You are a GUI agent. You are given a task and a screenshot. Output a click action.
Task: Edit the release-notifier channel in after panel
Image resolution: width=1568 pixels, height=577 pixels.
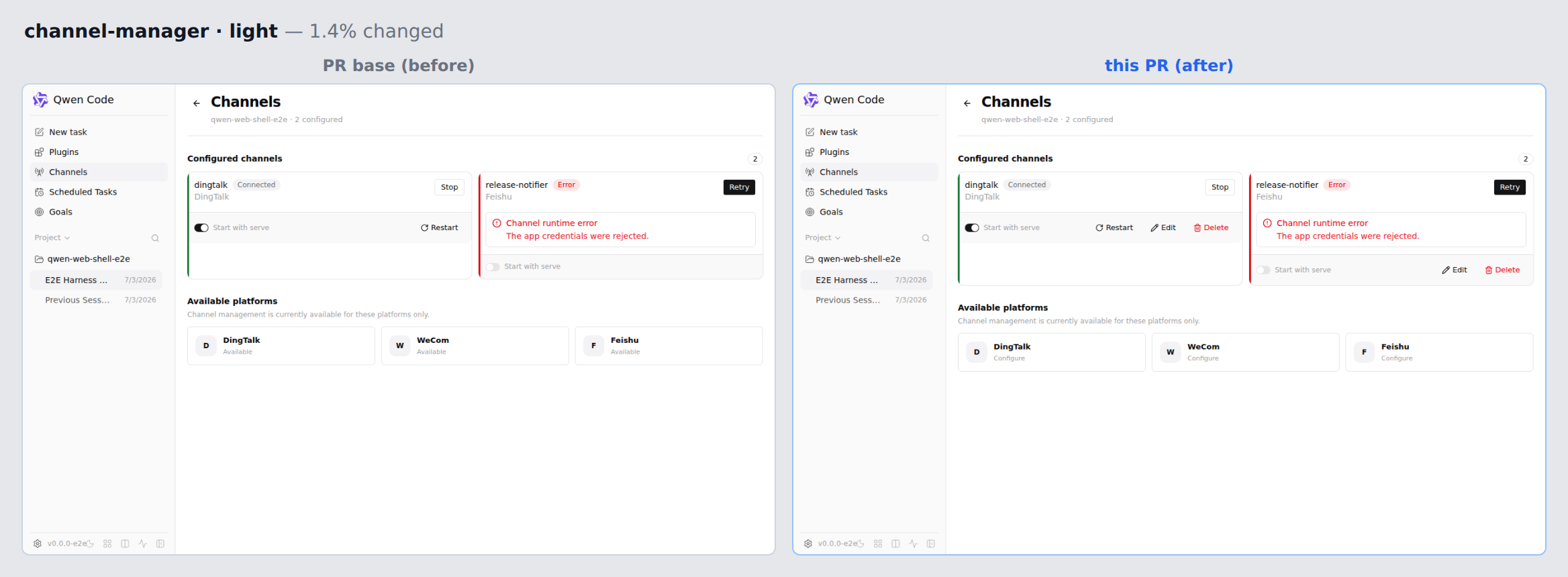(1455, 270)
